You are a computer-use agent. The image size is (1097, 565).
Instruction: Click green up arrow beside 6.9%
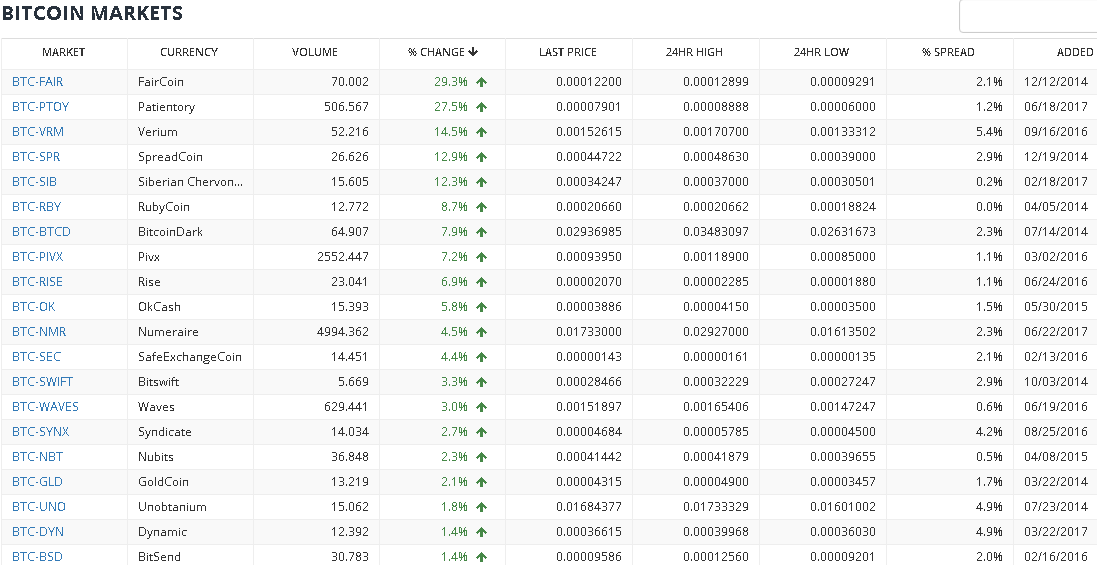481,282
